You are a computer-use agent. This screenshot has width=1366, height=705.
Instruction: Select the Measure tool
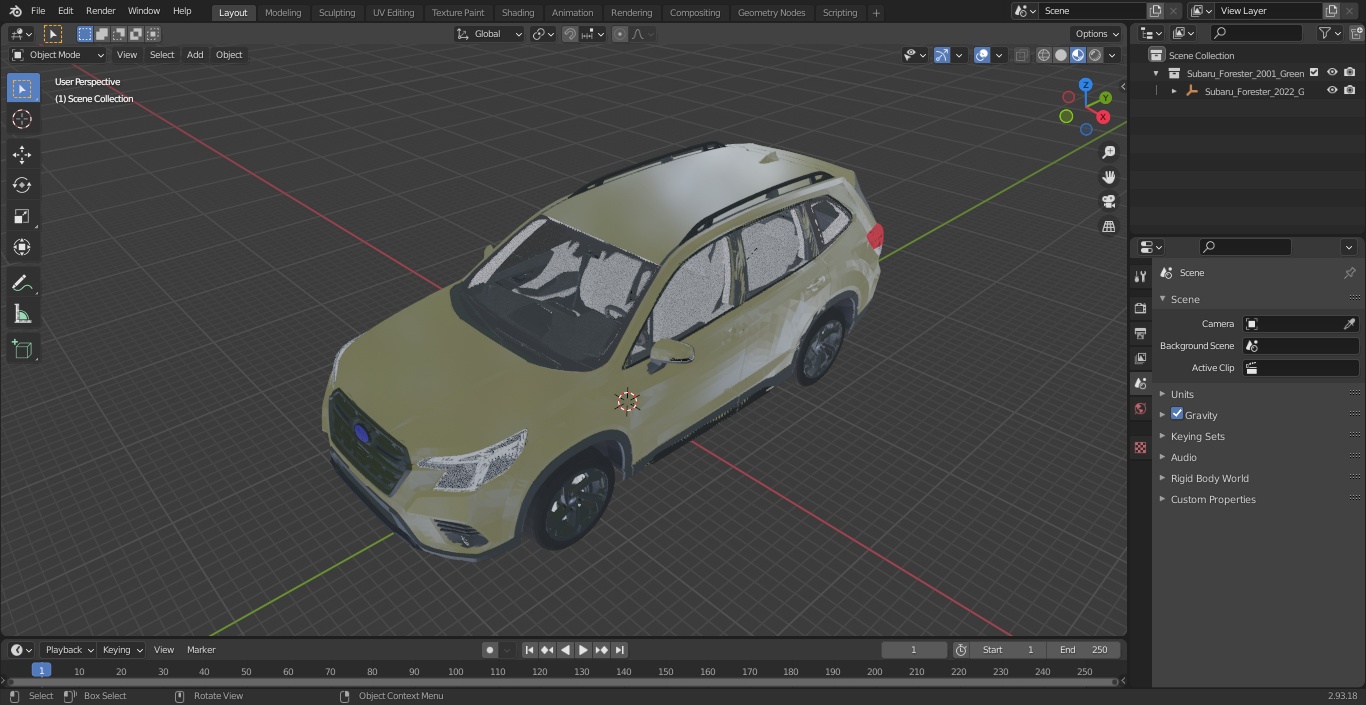(x=22, y=315)
